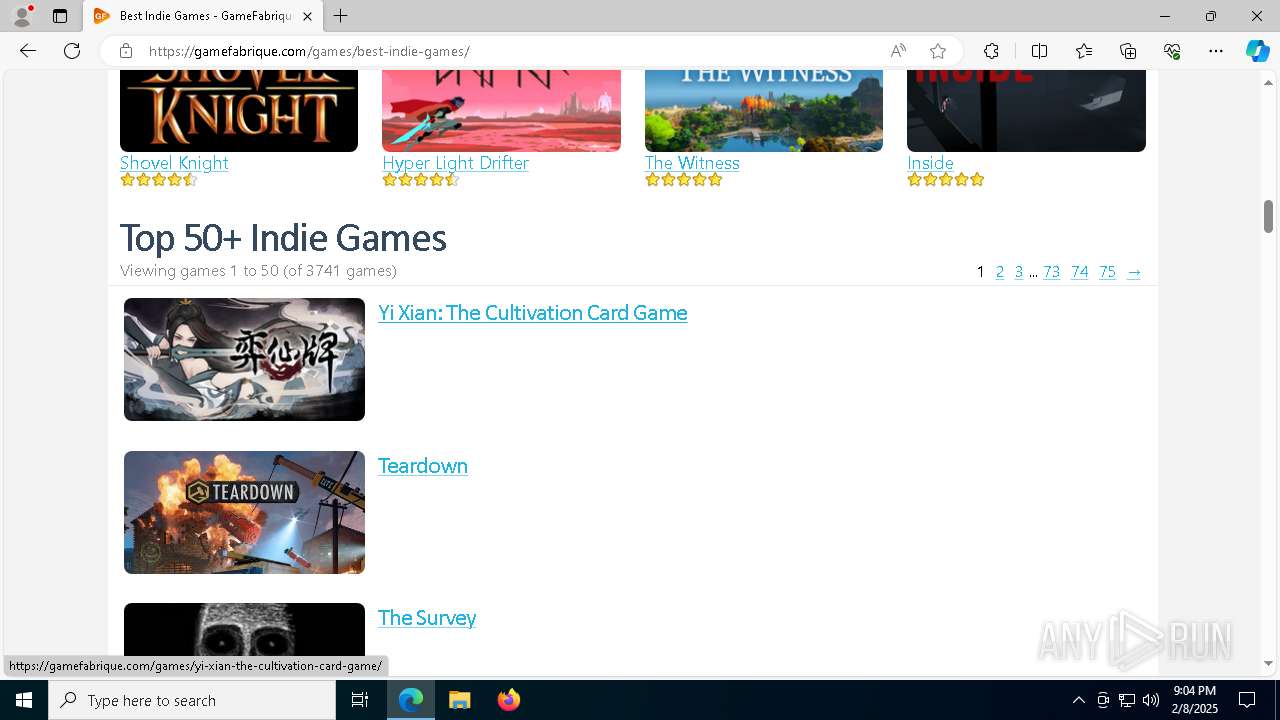1280x720 pixels.
Task: Click scrollbar down arrow
Action: tap(1268, 663)
